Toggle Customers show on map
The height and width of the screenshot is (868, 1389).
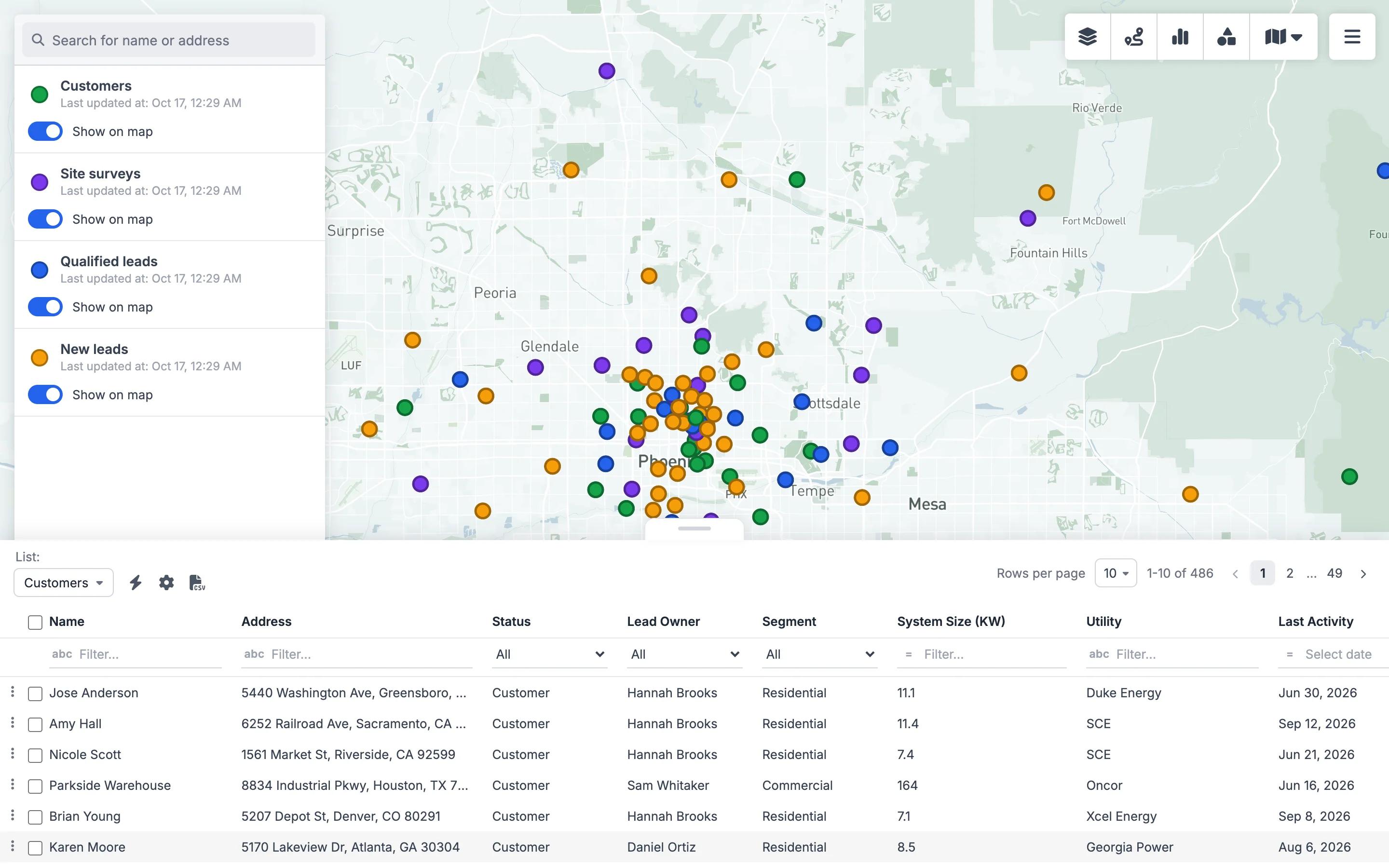(x=45, y=132)
